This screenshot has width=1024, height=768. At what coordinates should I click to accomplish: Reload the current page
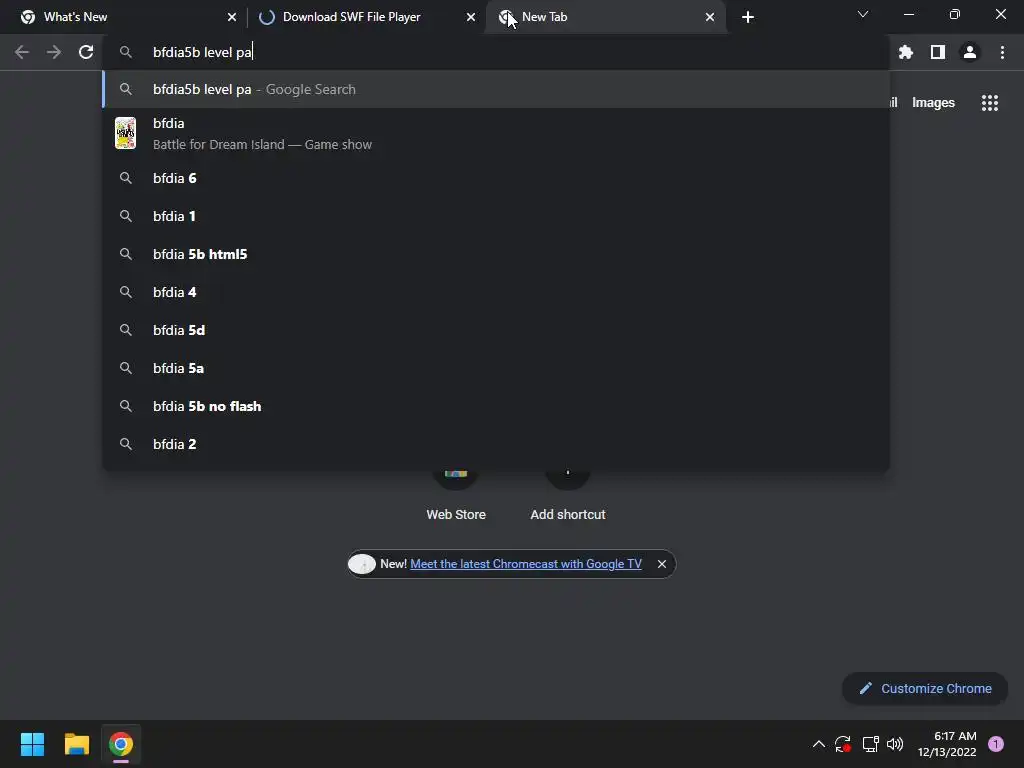click(x=86, y=52)
